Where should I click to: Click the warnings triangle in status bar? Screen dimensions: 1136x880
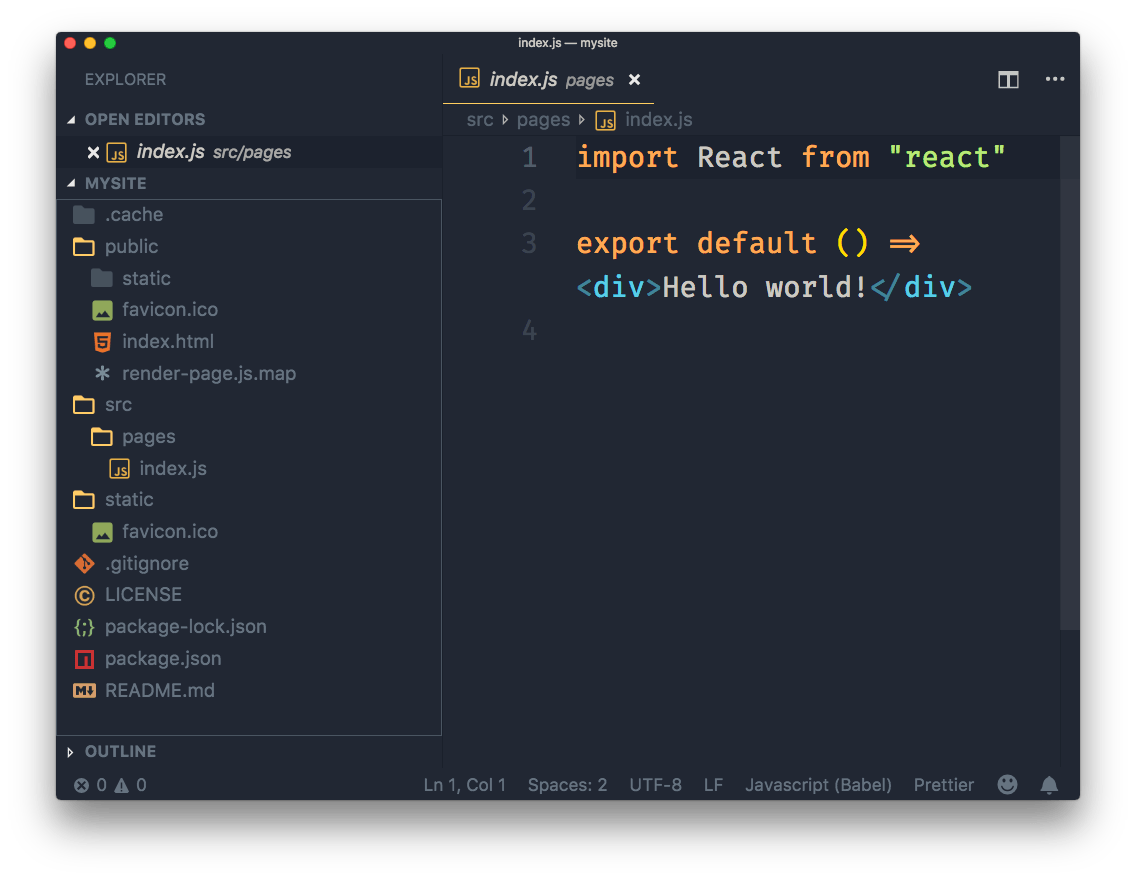pyautogui.click(x=121, y=785)
